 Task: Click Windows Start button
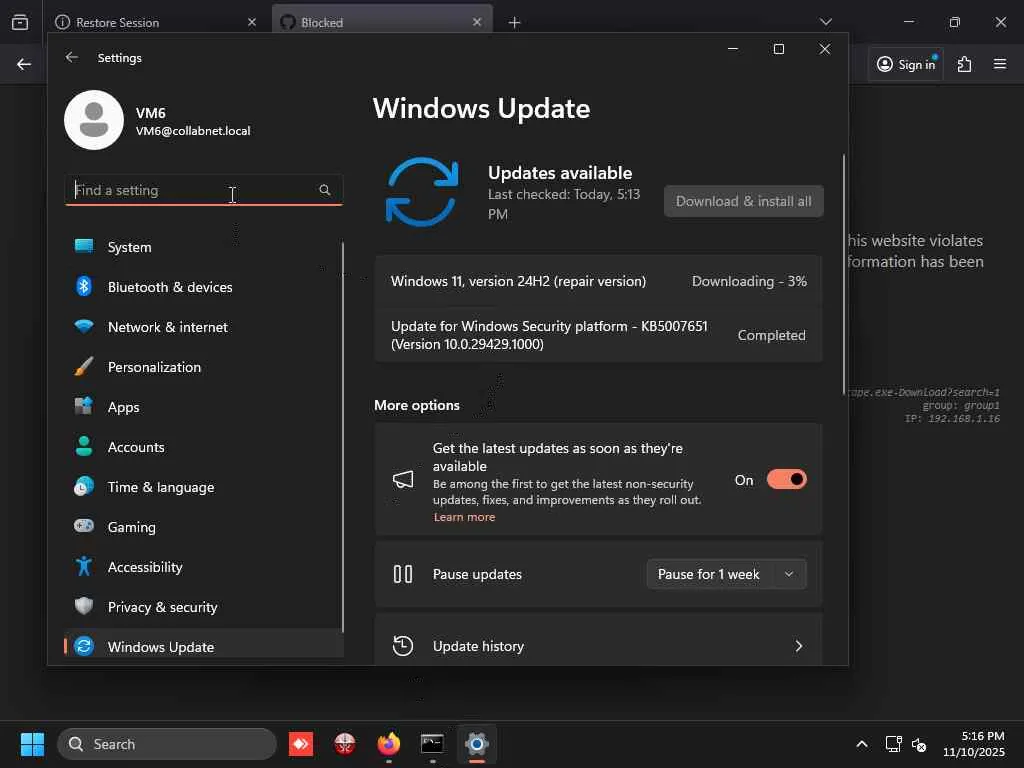[32, 744]
